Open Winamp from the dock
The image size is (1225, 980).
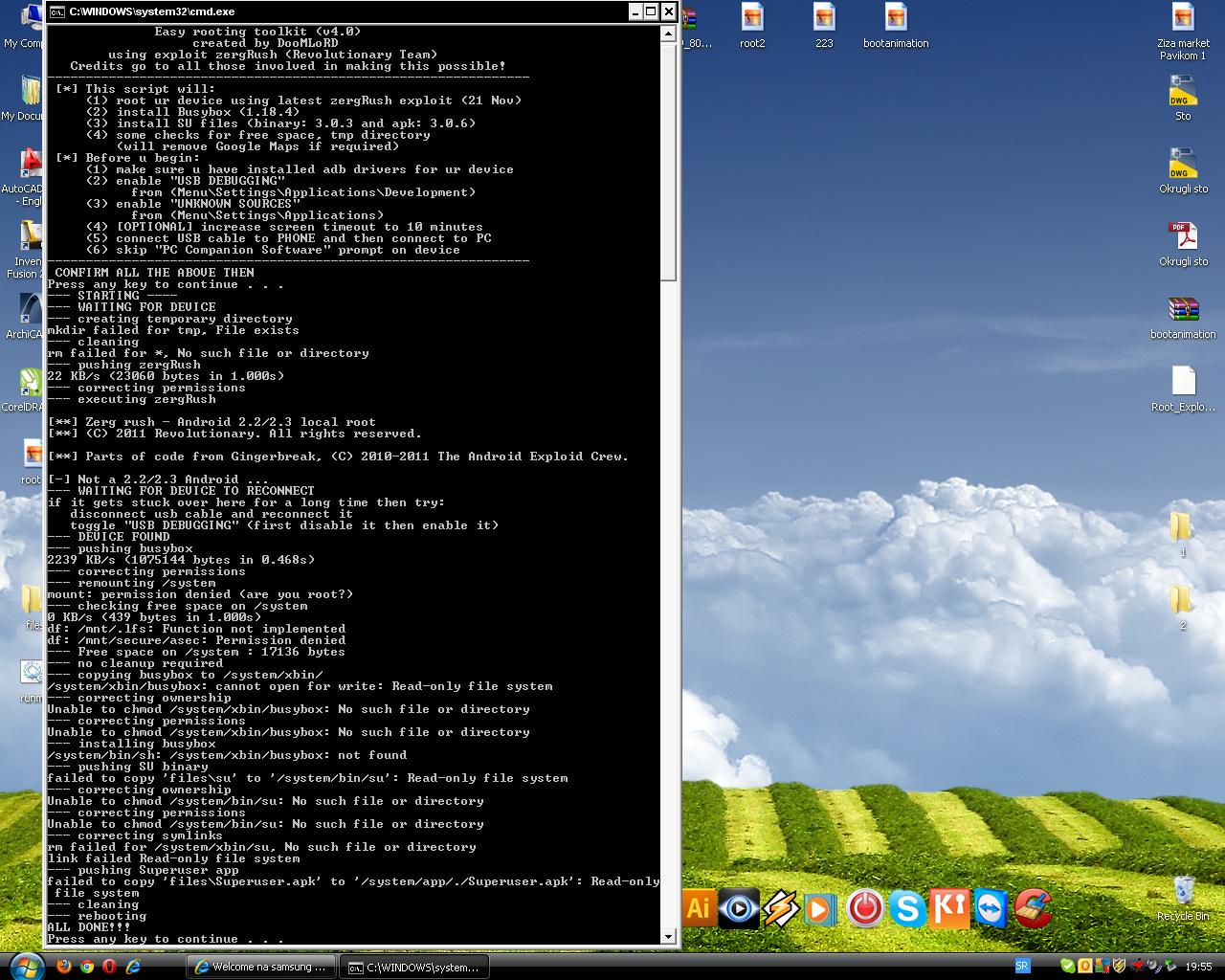click(780, 907)
